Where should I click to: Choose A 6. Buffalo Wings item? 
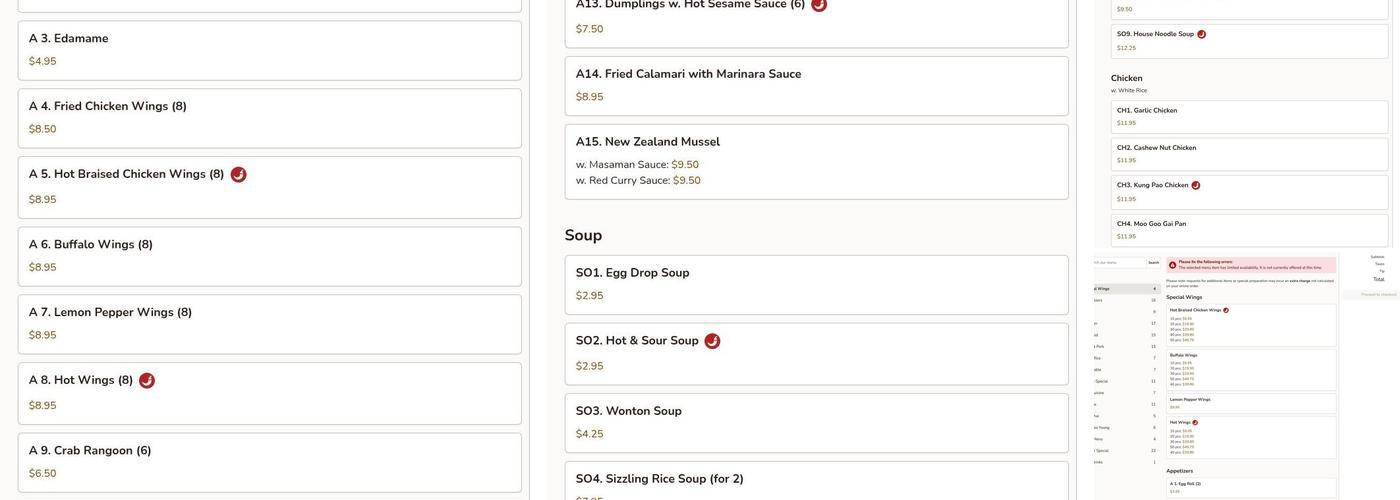point(269,256)
